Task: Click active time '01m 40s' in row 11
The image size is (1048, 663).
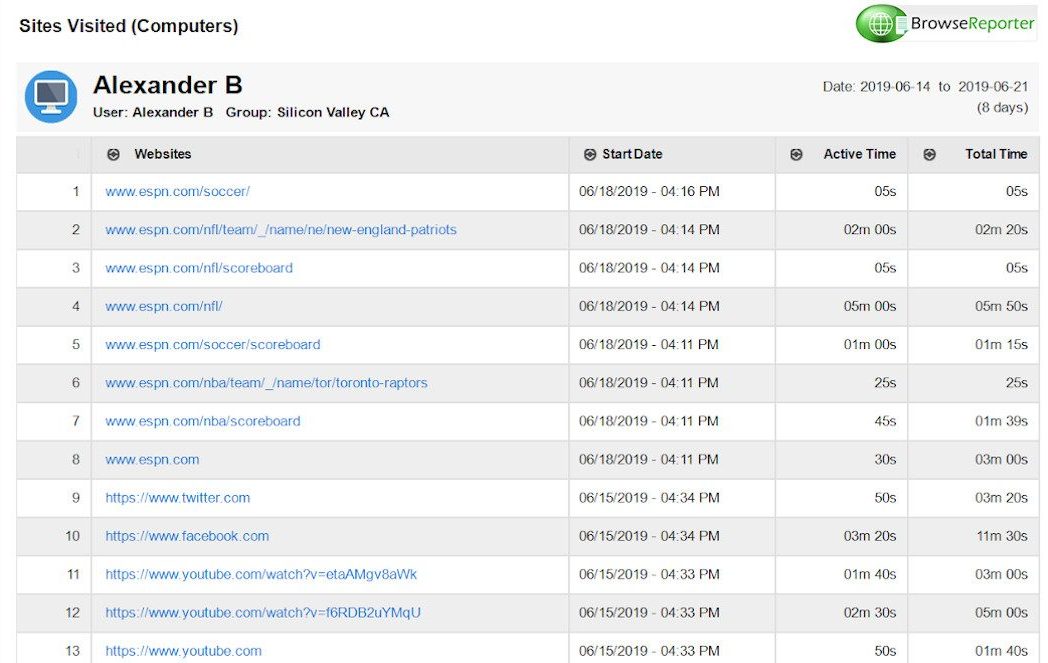Action: 870,574
